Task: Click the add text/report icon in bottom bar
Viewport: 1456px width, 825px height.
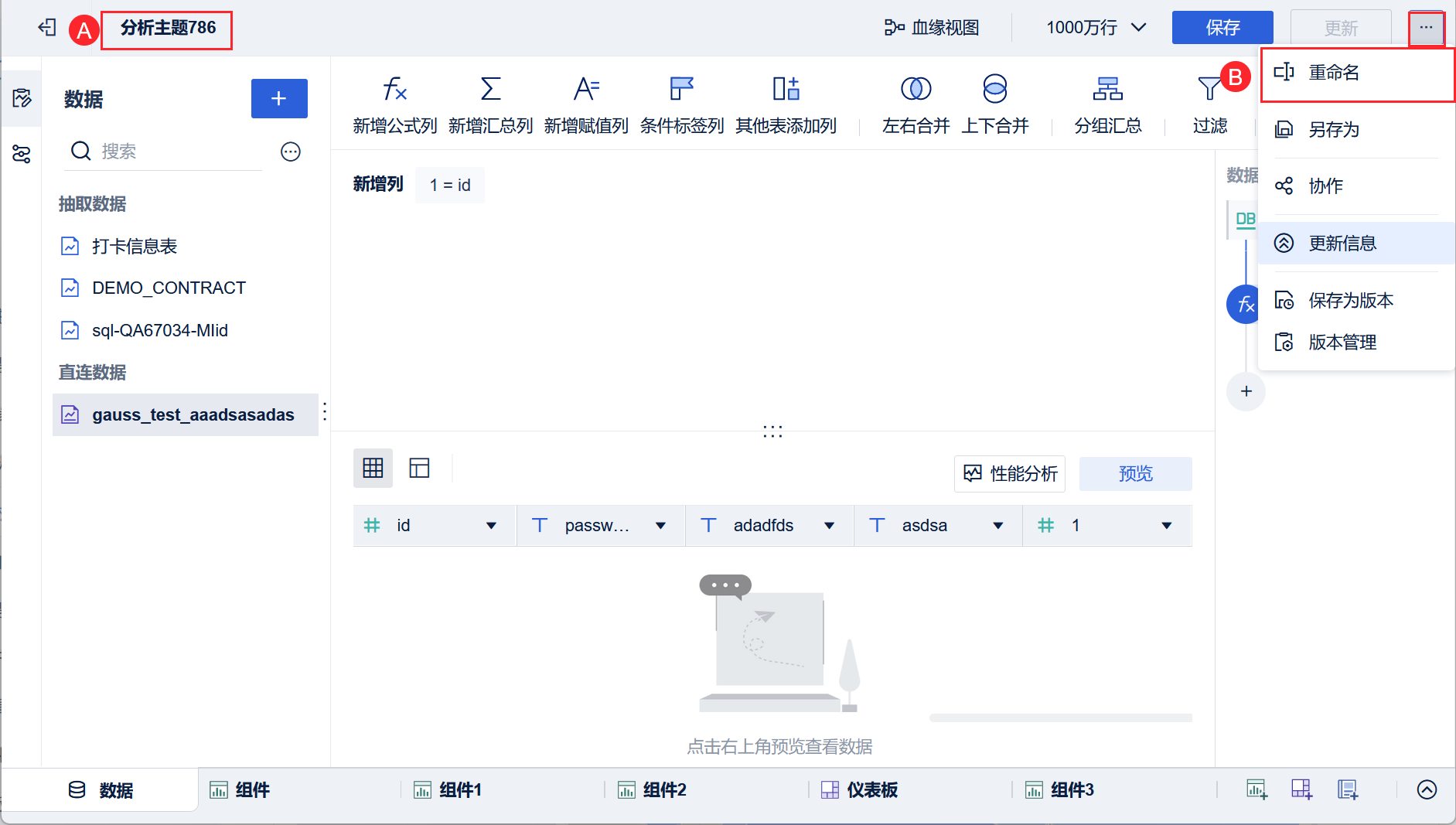Action: click(x=1349, y=789)
